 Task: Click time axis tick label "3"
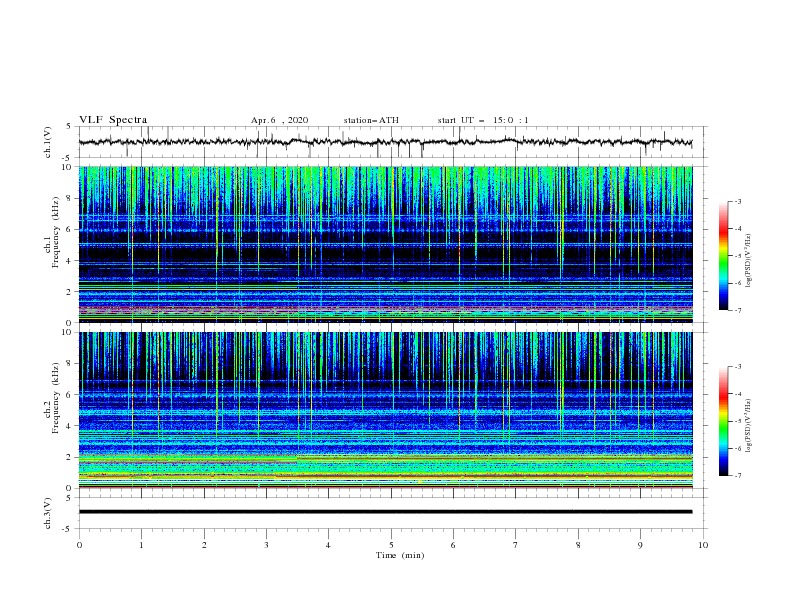(x=266, y=545)
